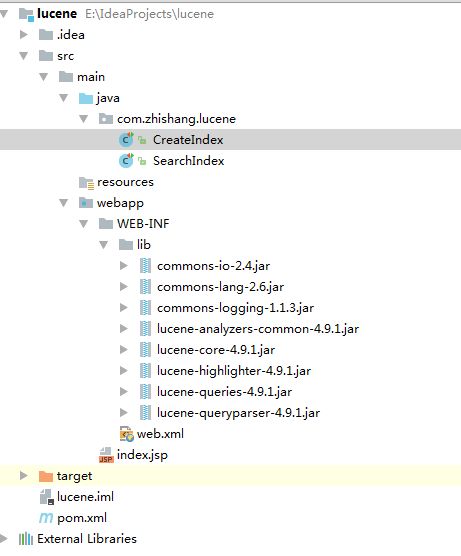Collapse the lucene project root arrow

coord(4,14)
